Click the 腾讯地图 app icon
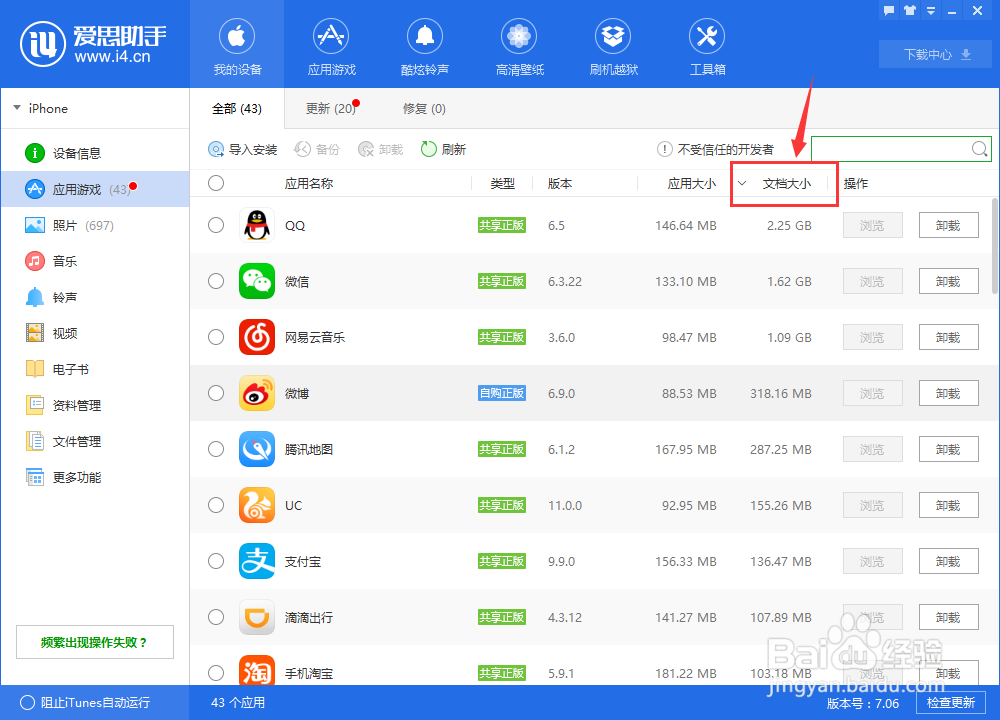Image resolution: width=1000 pixels, height=720 pixels. (256, 449)
